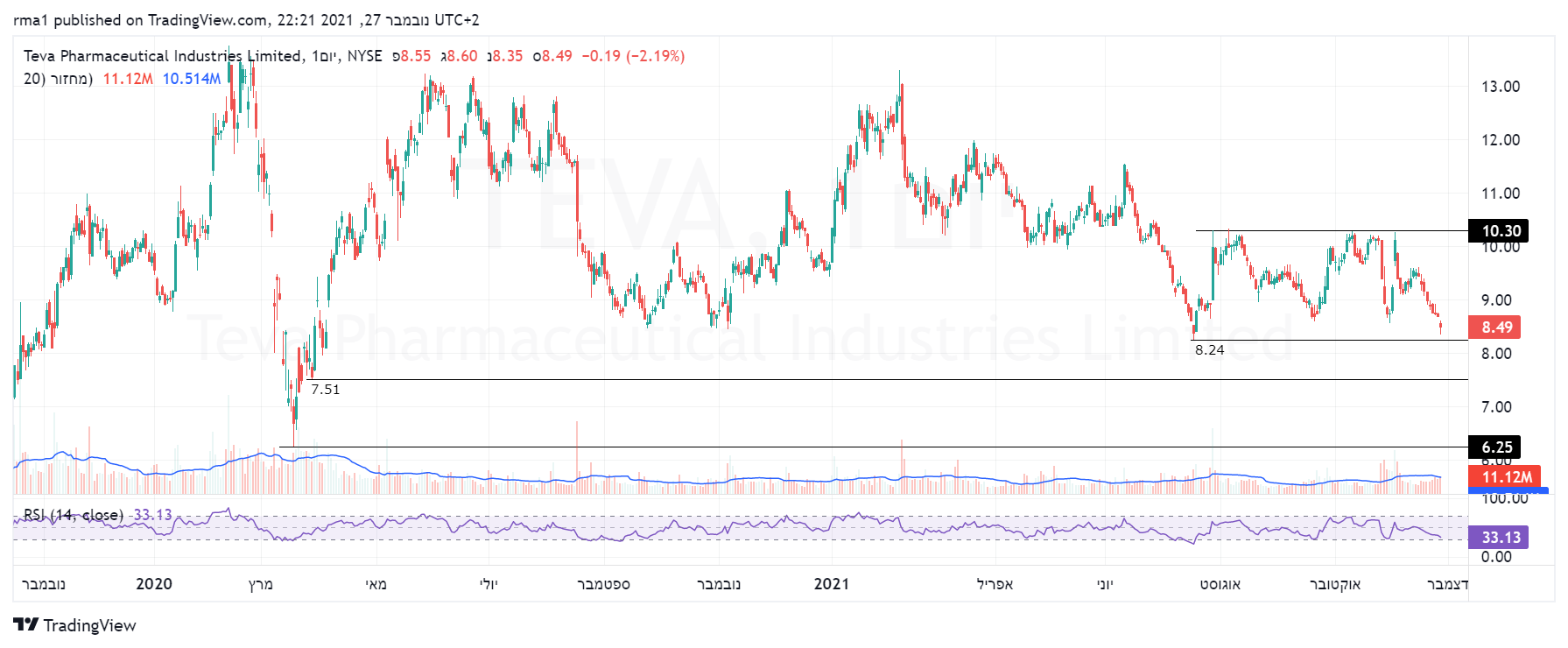Click the מרץ label on the time axis
Viewport: 1568px width, 648px height.
(x=261, y=584)
